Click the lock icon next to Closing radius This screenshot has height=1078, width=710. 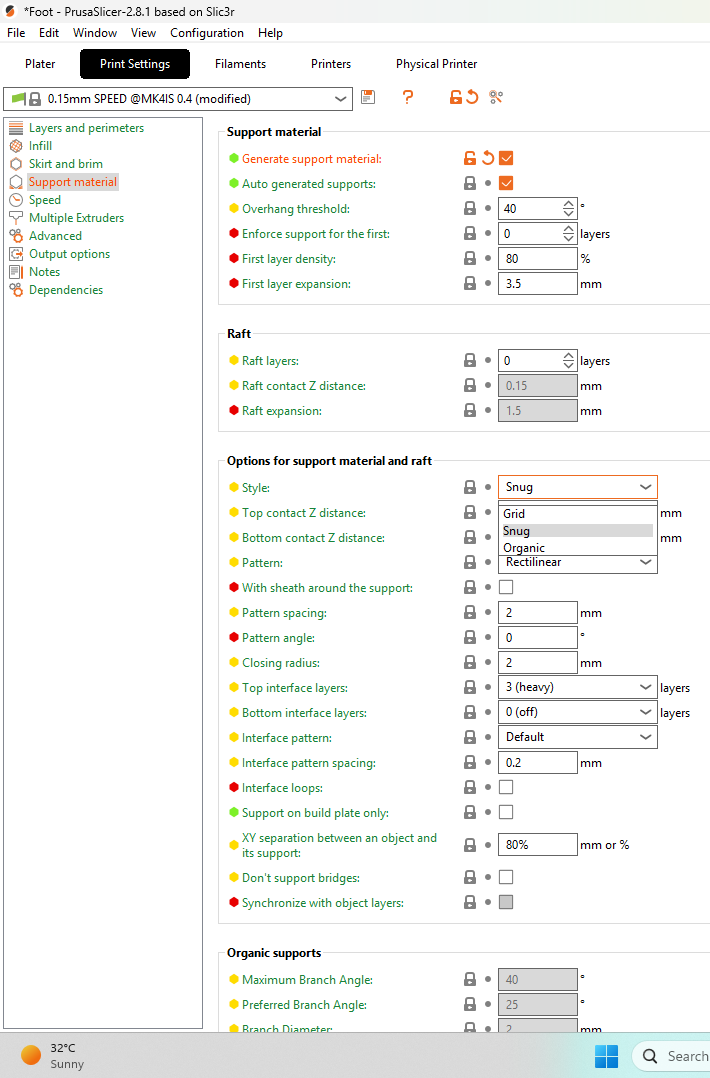(470, 663)
